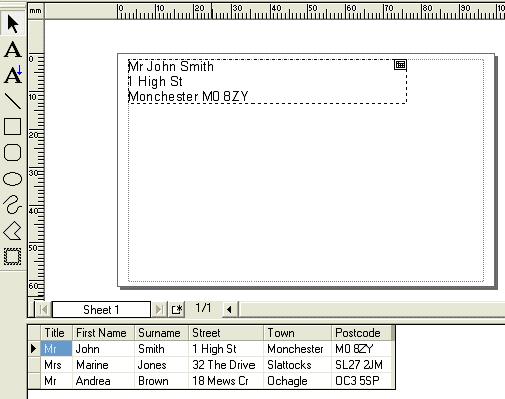The height and width of the screenshot is (399, 505).
Task: Select the ellipse tool
Action: point(13,179)
